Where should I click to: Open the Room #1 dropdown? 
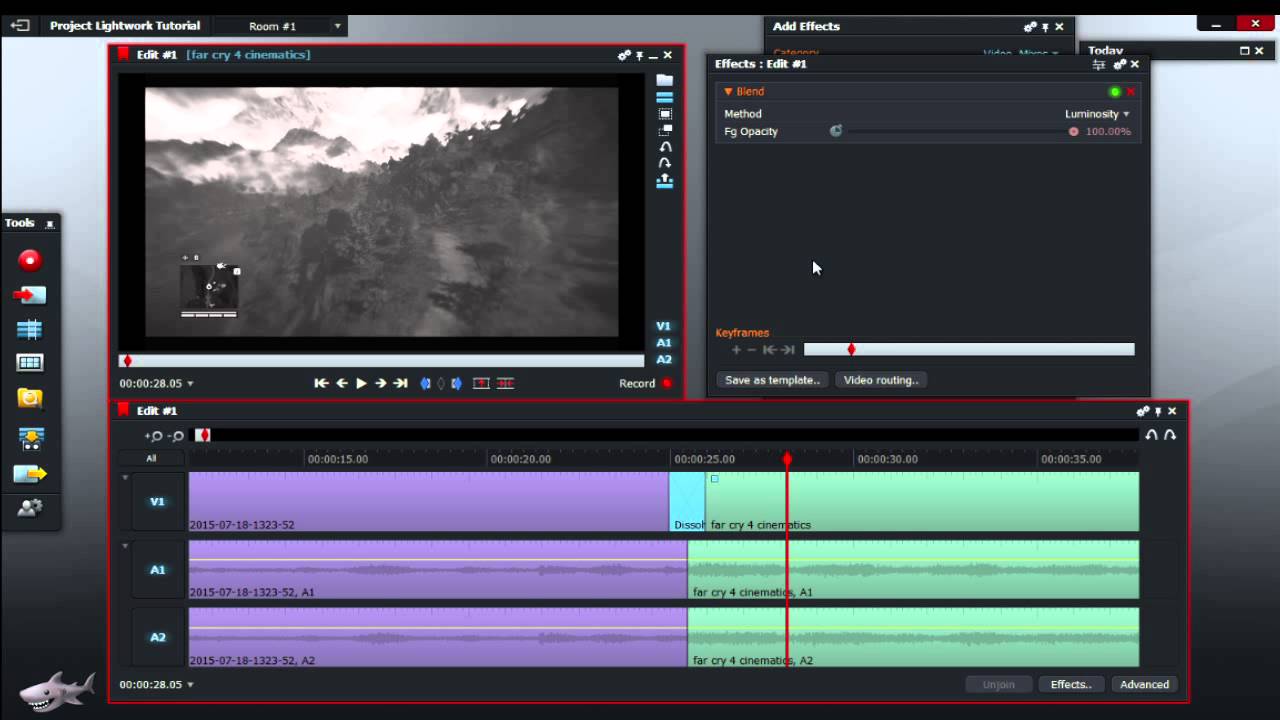pyautogui.click(x=337, y=26)
